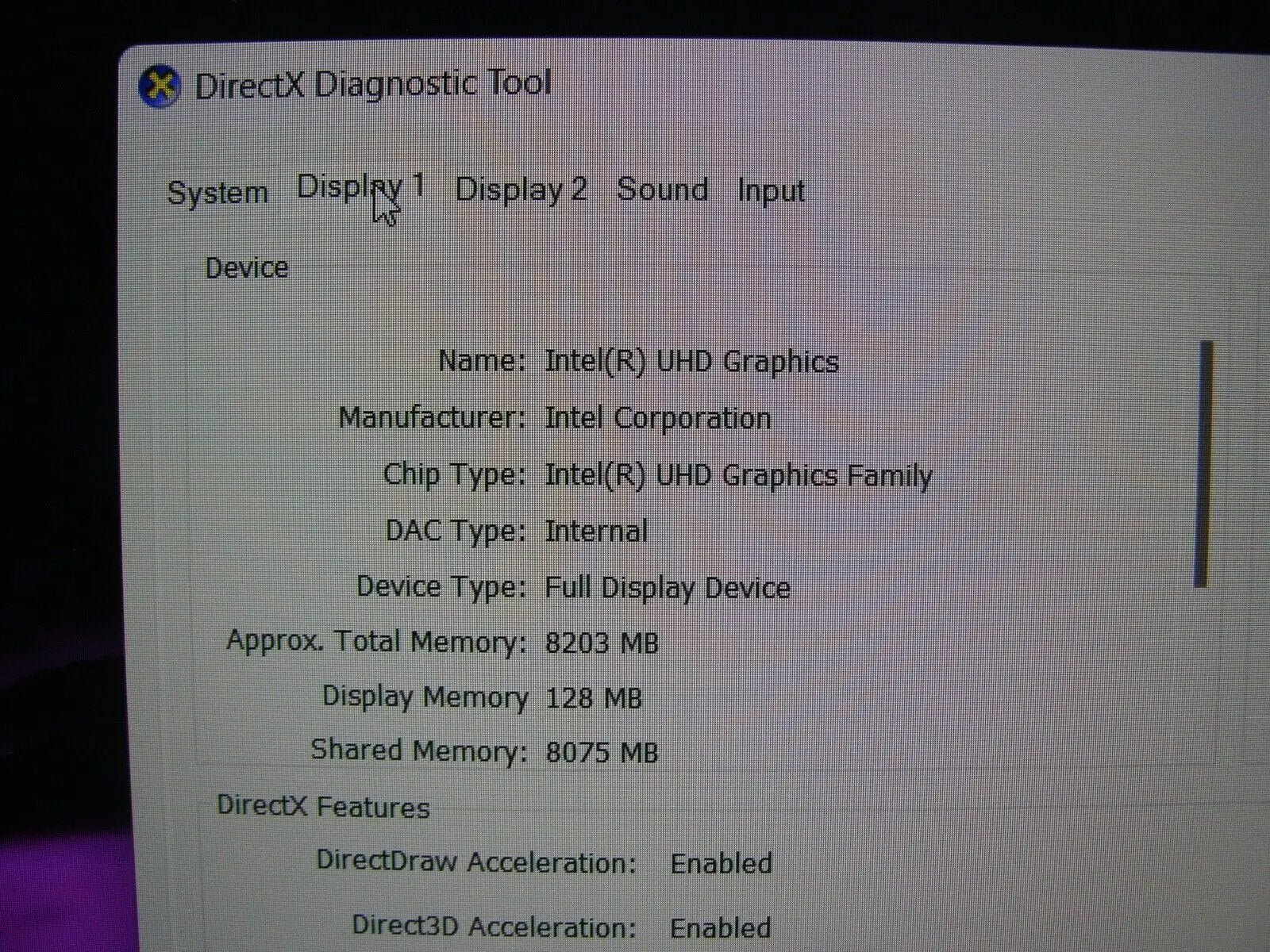This screenshot has width=1270, height=952.
Task: Select the 'Intel(R) UHD Graphics' name value
Action: pos(691,362)
